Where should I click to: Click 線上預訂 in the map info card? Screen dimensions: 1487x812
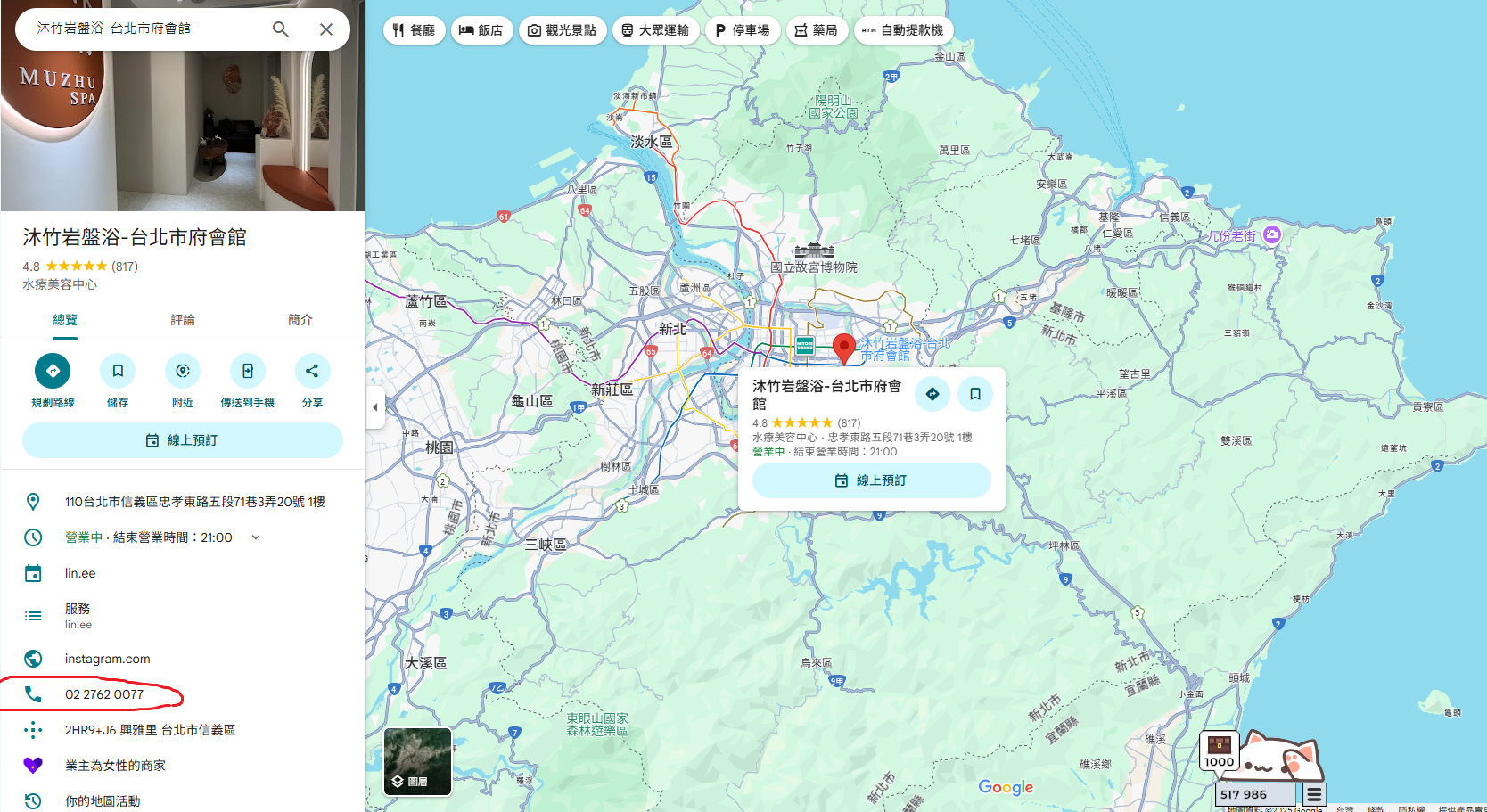point(872,480)
